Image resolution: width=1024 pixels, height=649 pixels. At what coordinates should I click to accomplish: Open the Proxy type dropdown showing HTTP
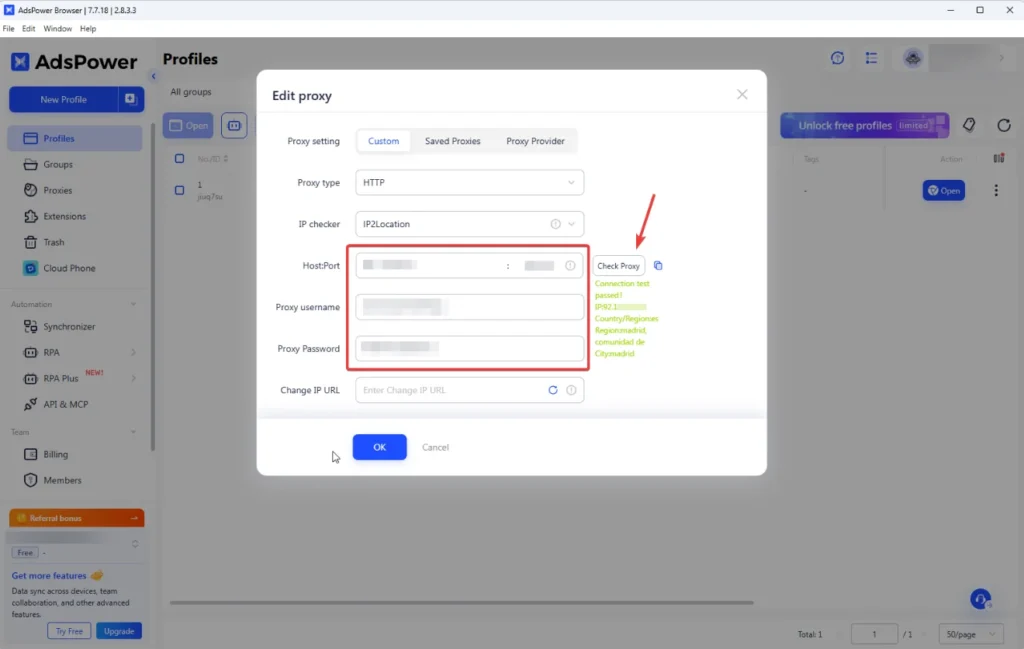(x=468, y=182)
